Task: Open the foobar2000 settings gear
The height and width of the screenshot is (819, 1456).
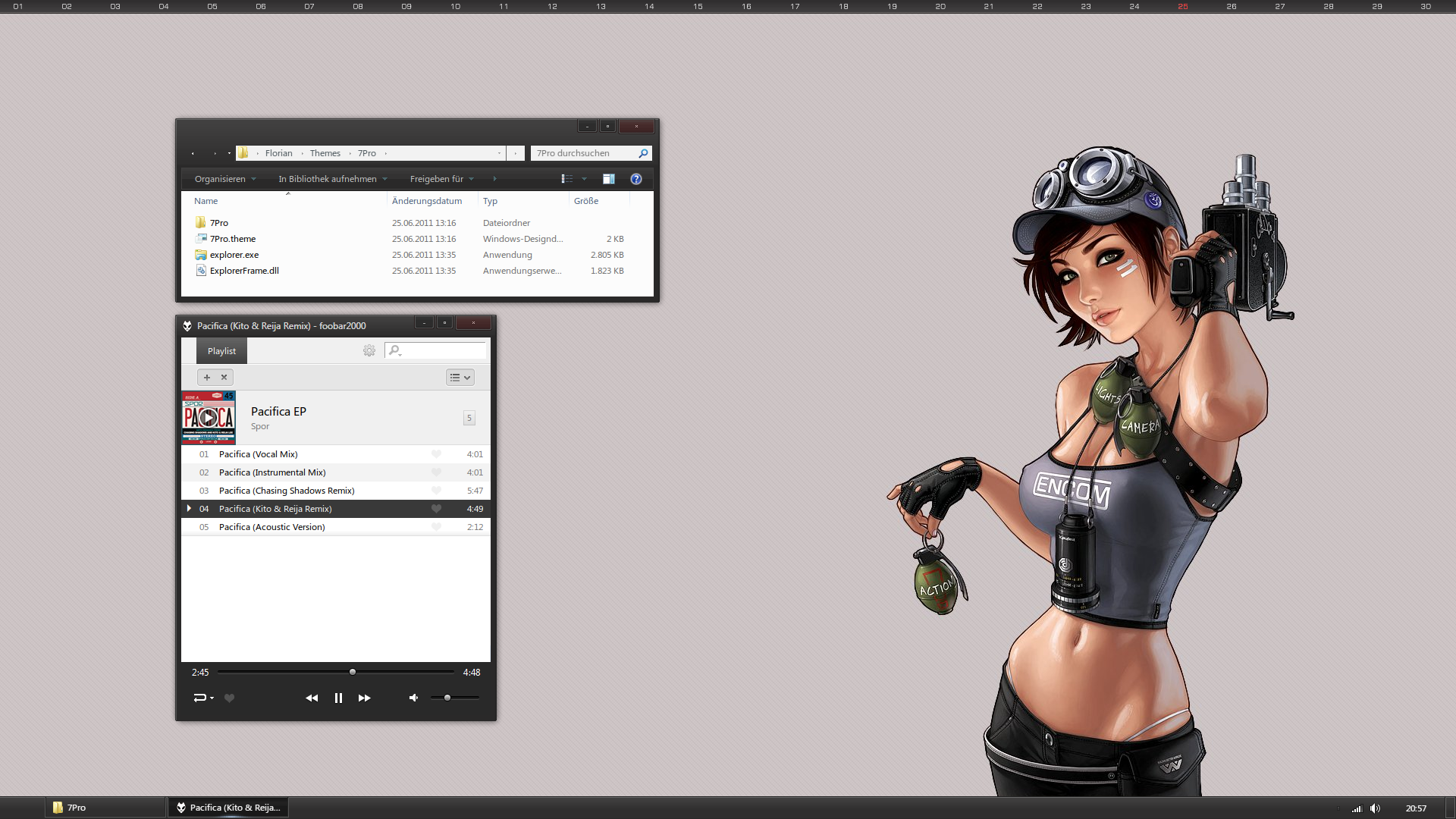Action: (x=369, y=350)
